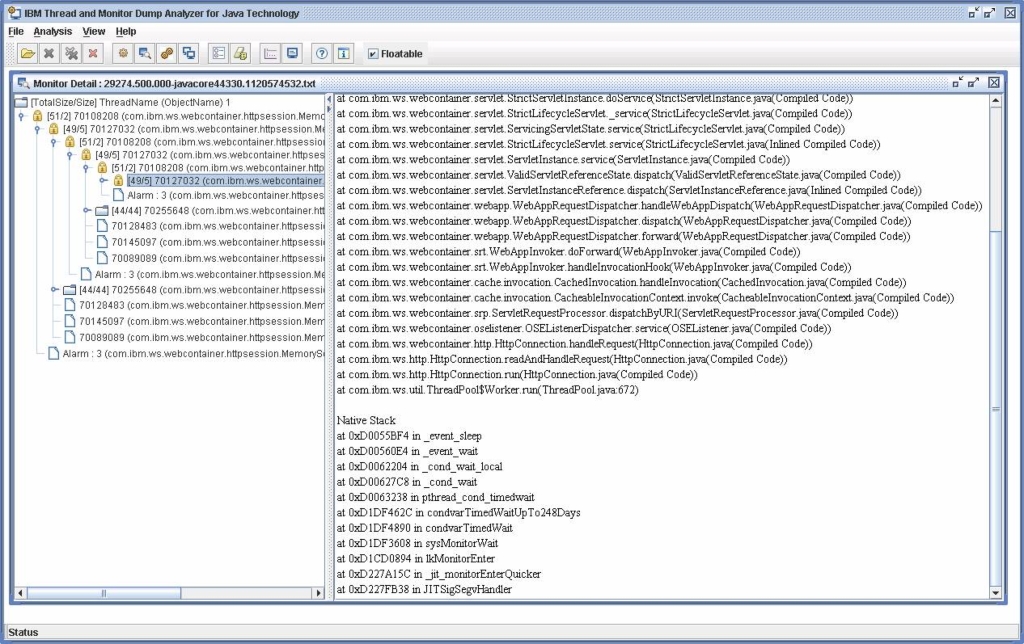Select the root [TotalSize/Size] ThreadName row
The image size is (1024, 644).
tap(131, 102)
